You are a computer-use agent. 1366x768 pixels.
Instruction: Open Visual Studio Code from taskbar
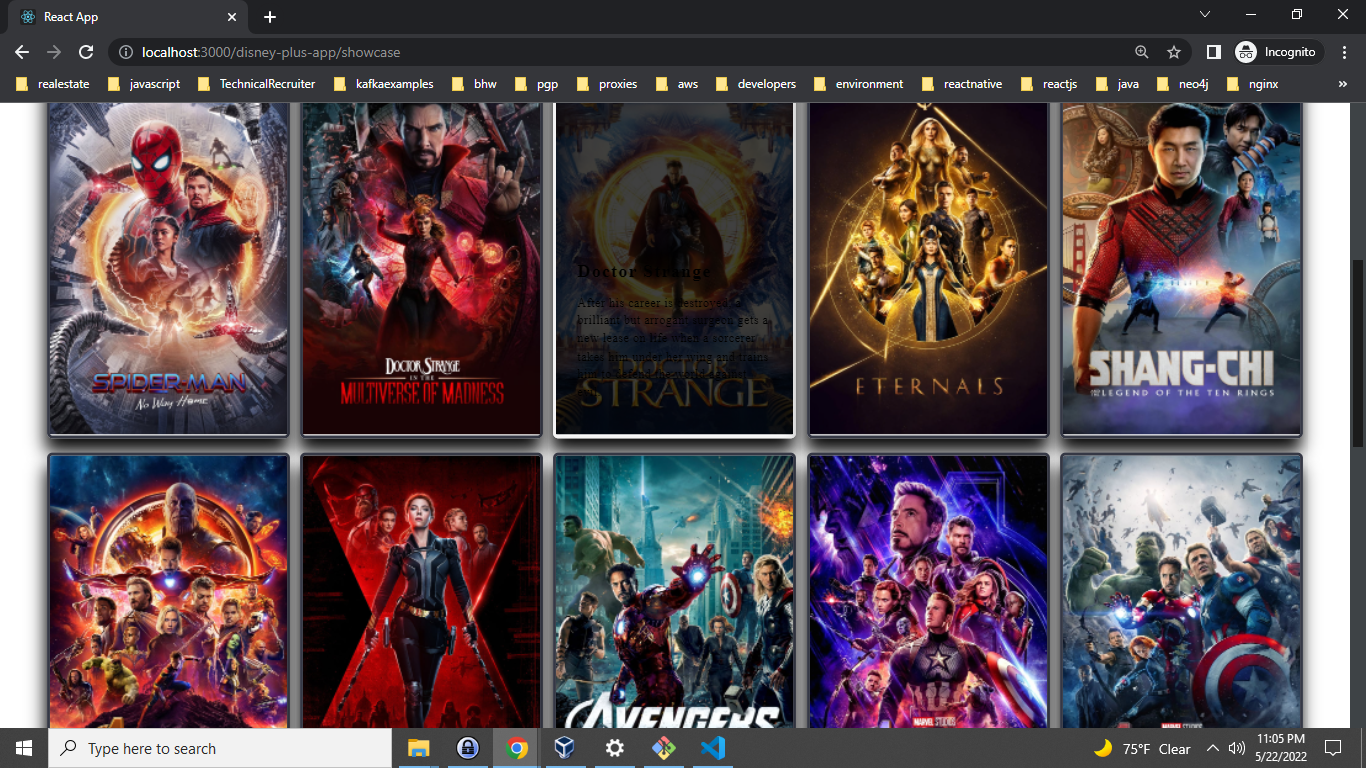click(x=712, y=748)
